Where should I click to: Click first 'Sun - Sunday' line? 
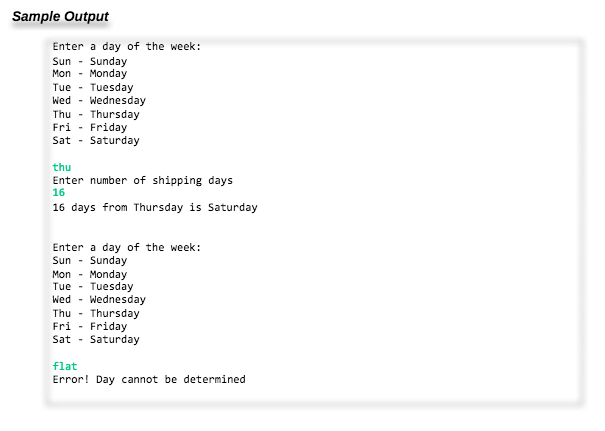point(90,61)
